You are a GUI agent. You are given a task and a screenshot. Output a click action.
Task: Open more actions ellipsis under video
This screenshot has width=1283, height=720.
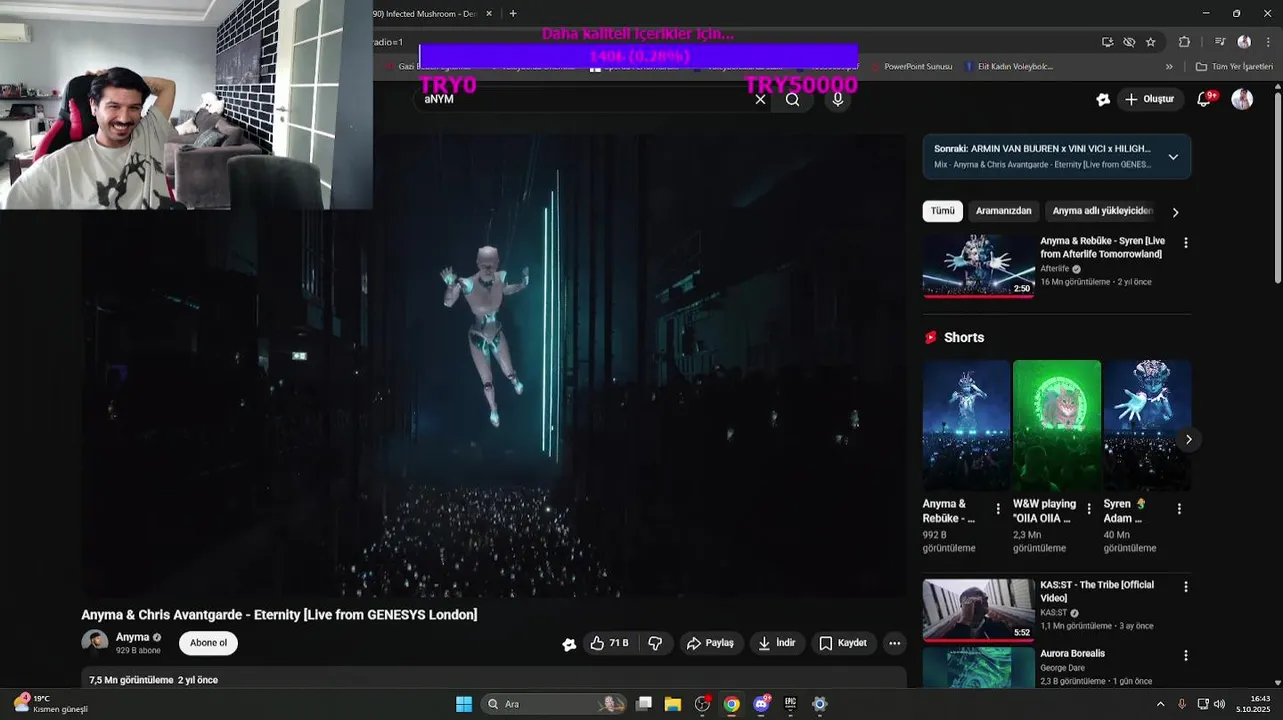894,643
